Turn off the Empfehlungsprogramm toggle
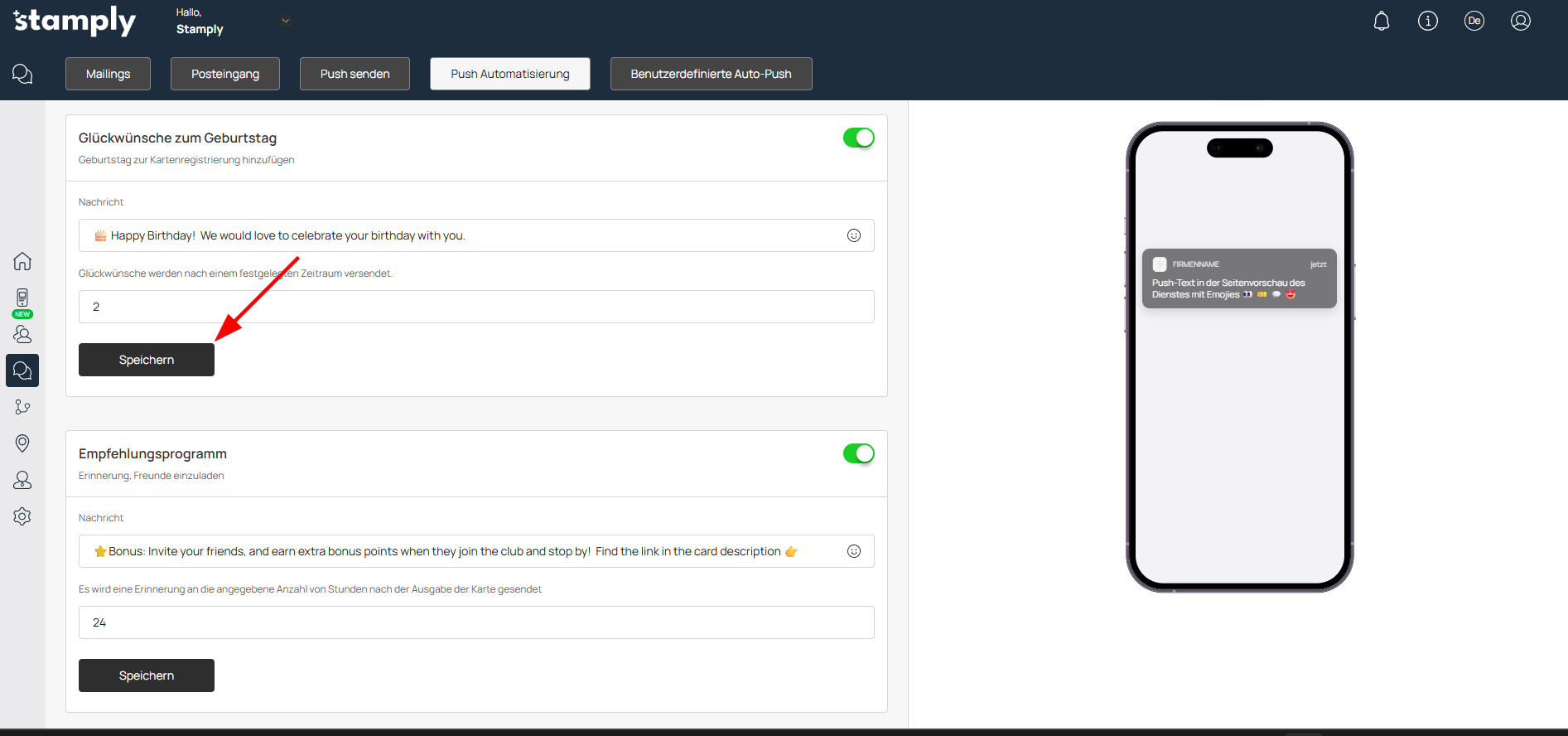The image size is (1568, 736). pos(858,453)
